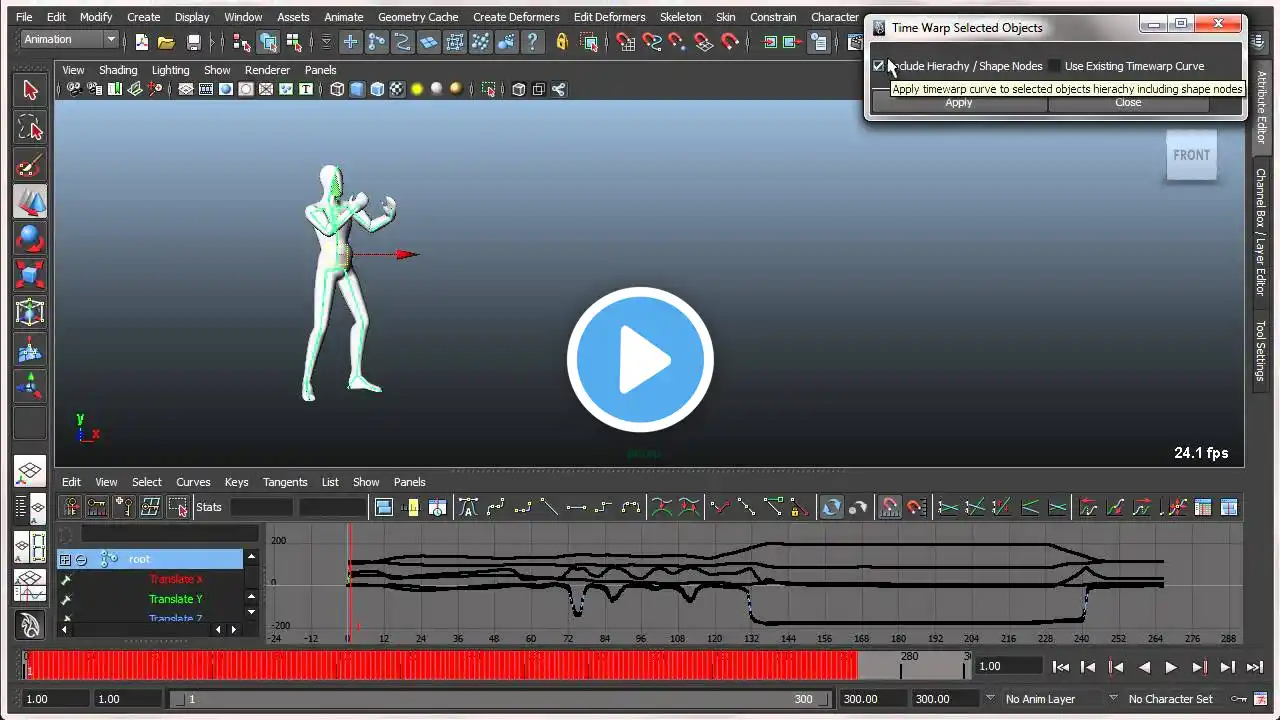Viewport: 1280px width, 720px height.
Task: Break tangents on selected keys
Action: coord(720,507)
